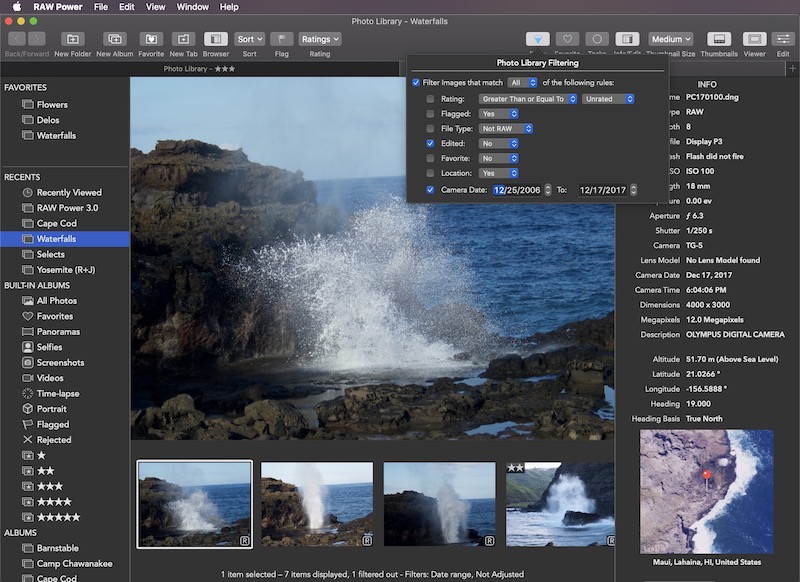This screenshot has width=800, height=582.
Task: Open the Medium thumbnail size dropdown
Action: [x=671, y=39]
